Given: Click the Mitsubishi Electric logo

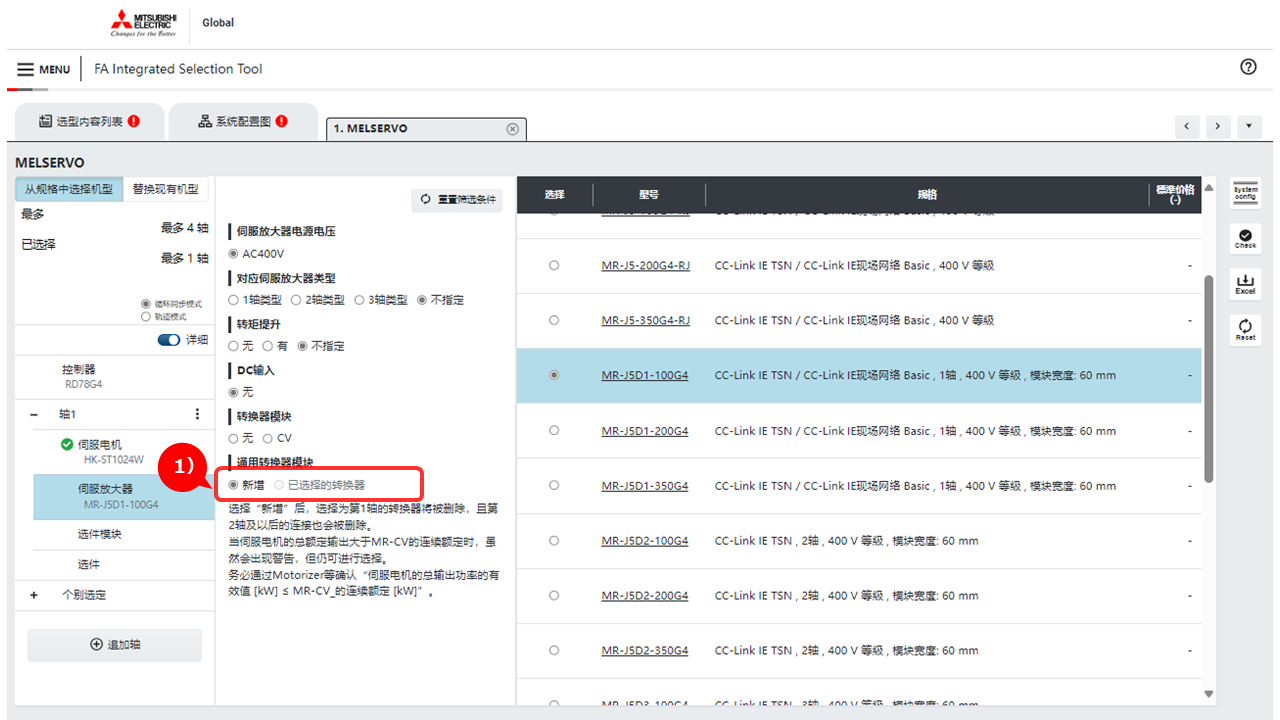Looking at the screenshot, I should coord(143,22).
